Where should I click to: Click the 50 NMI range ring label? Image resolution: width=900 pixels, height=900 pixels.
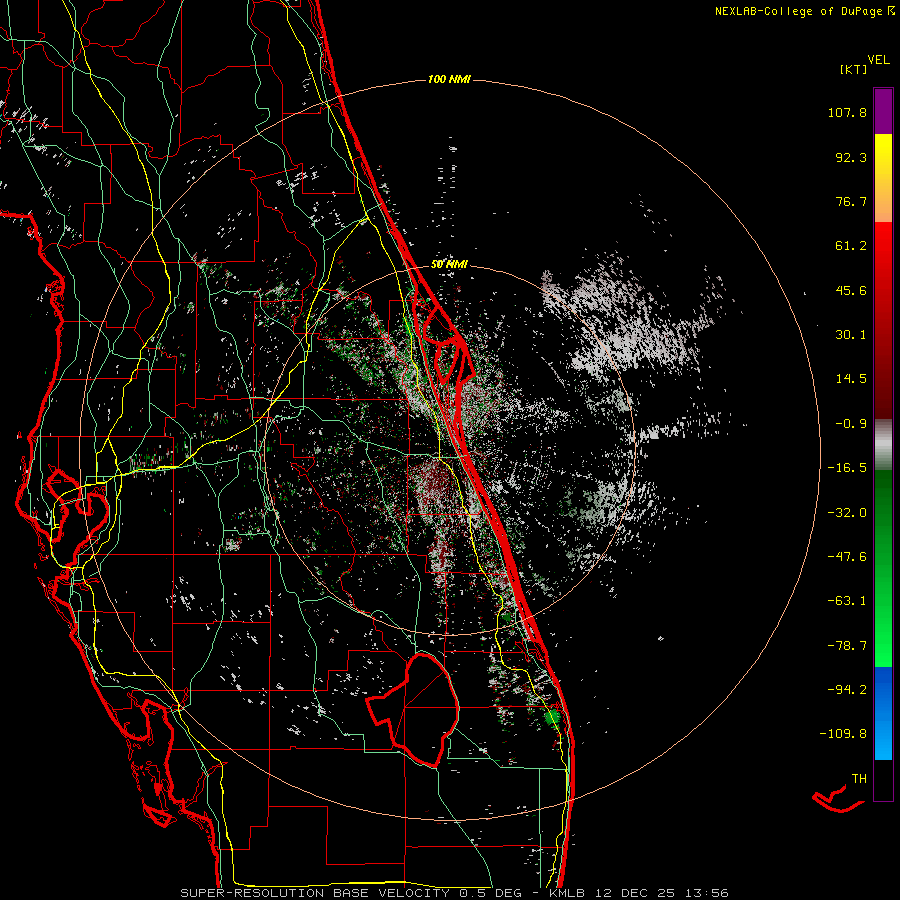(x=449, y=265)
